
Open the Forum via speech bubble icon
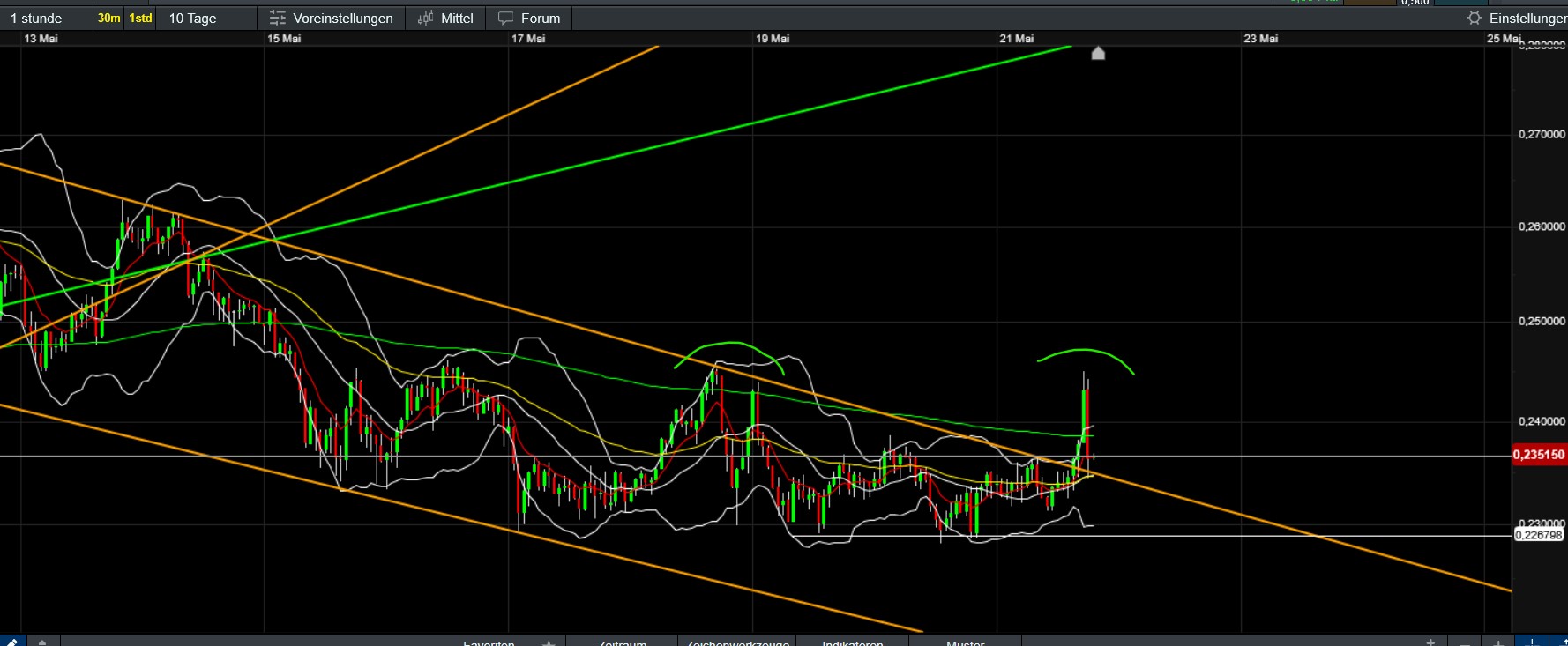pyautogui.click(x=505, y=18)
